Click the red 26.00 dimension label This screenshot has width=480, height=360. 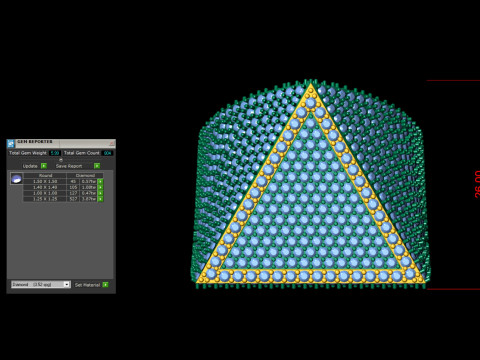coord(477,184)
